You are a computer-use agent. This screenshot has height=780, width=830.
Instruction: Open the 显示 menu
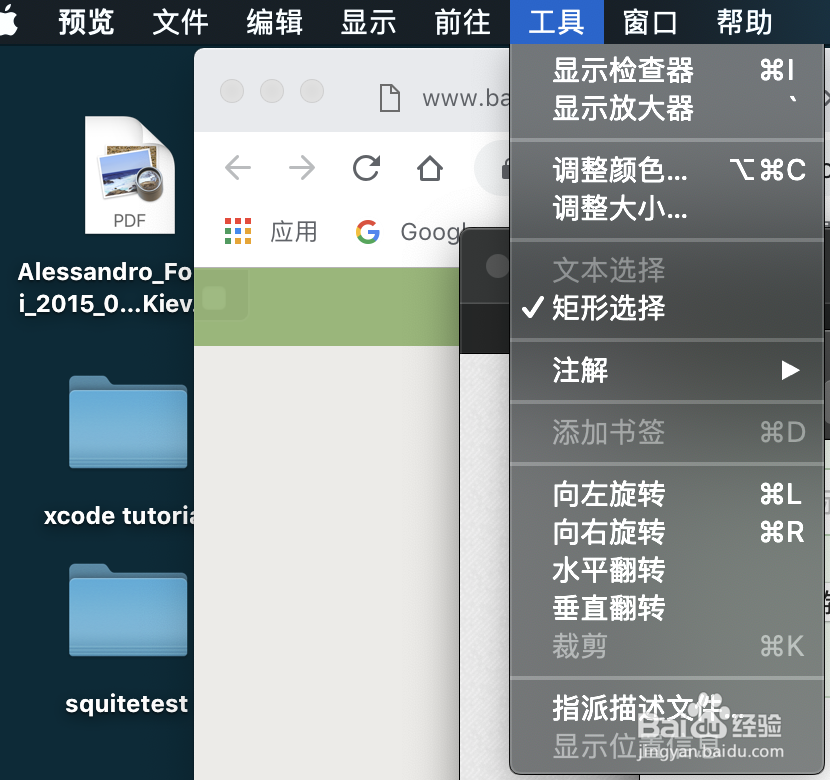pos(368,23)
